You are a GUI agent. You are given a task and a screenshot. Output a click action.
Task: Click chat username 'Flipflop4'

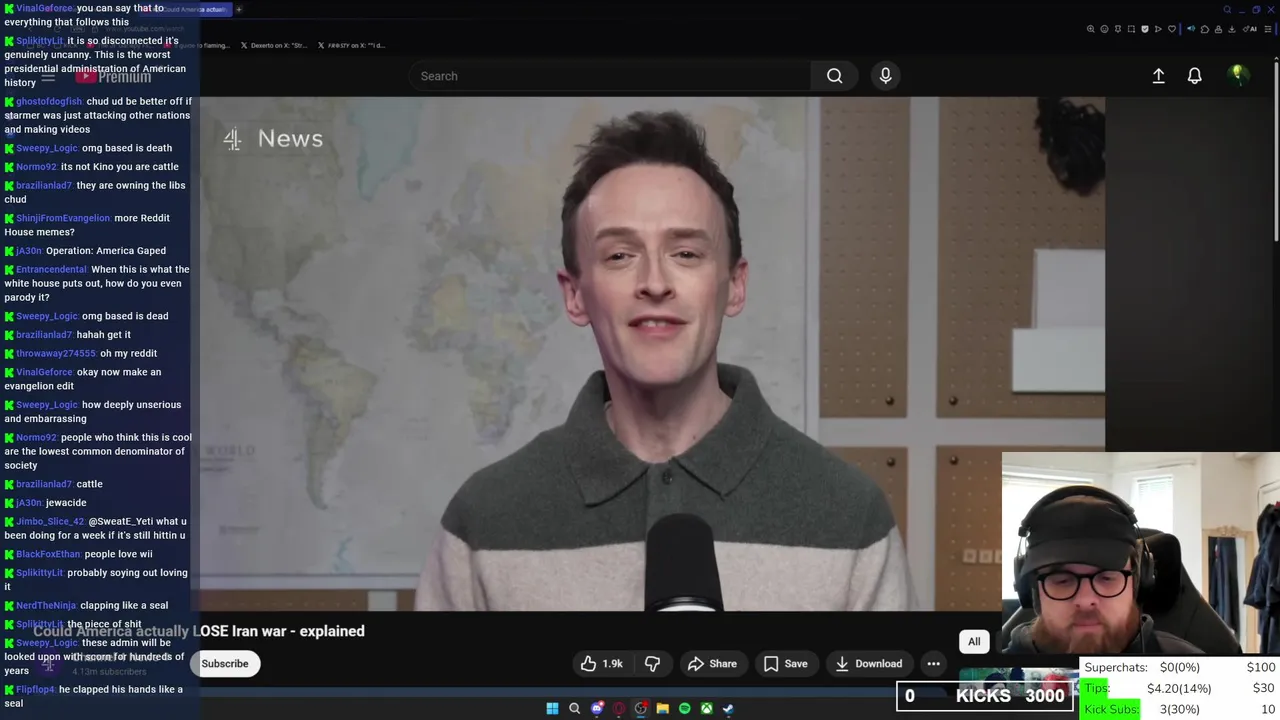pyautogui.click(x=35, y=689)
